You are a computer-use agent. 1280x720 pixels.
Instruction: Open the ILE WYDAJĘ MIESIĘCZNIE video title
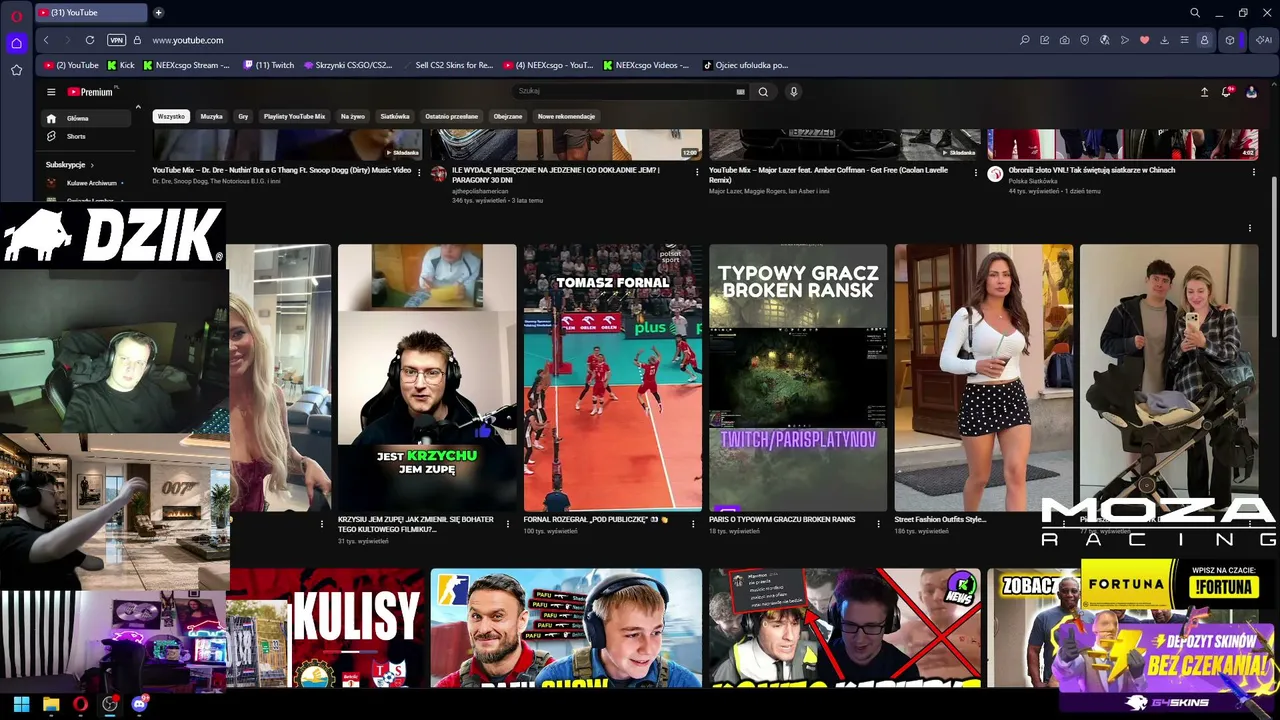pyautogui.click(x=556, y=175)
